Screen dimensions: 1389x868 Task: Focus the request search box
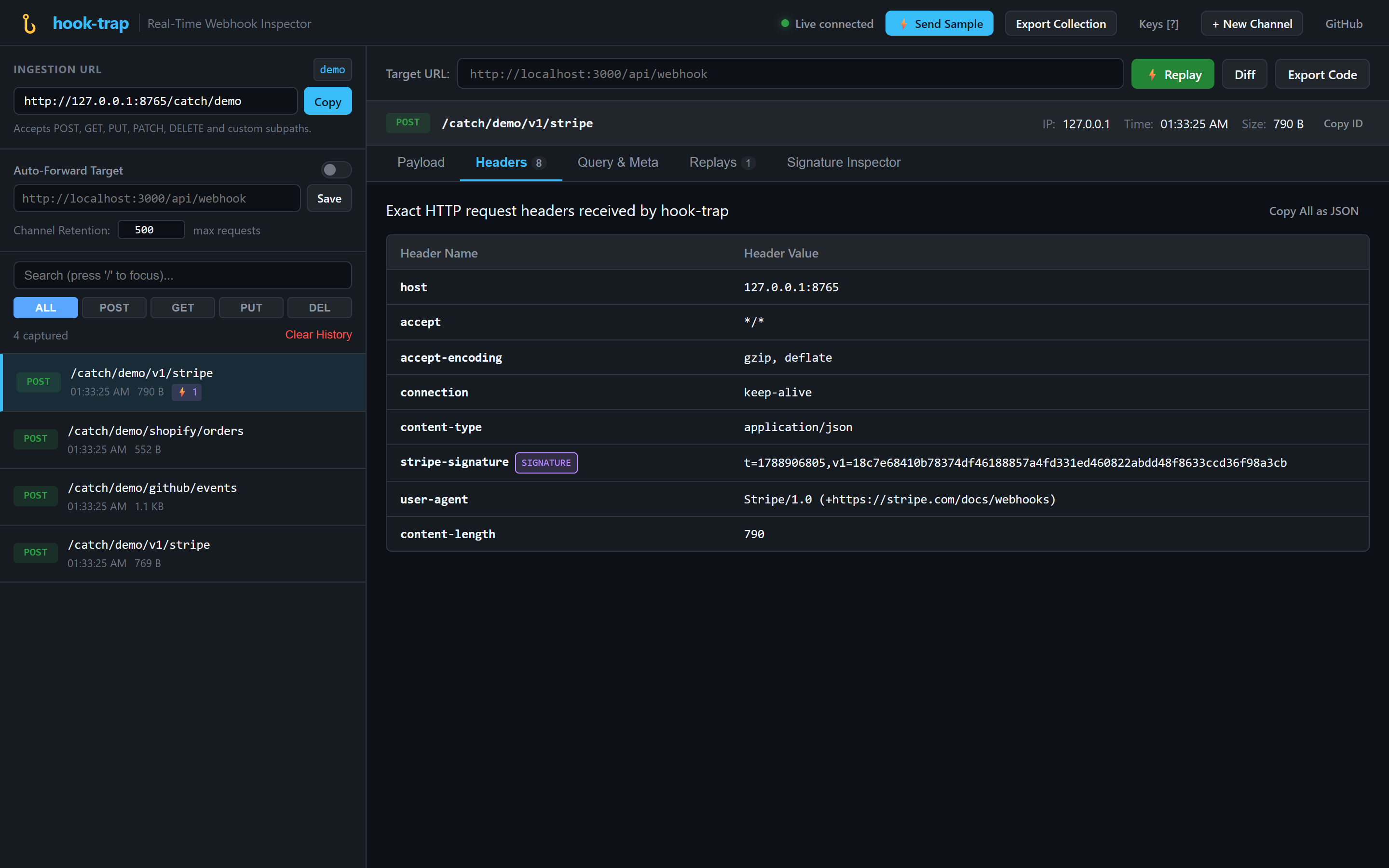pyautogui.click(x=182, y=275)
